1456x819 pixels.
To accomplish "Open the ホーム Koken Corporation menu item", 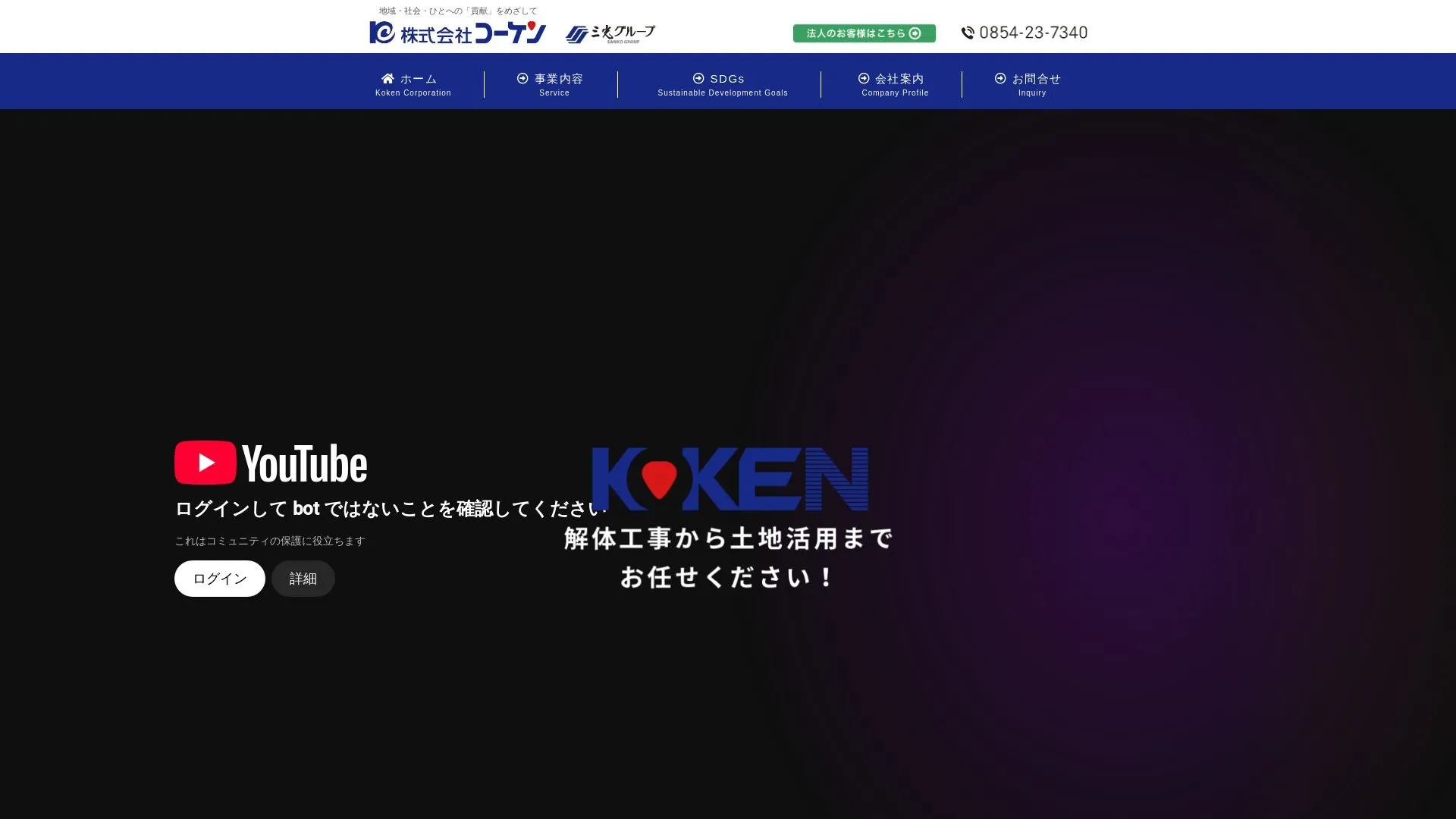I will point(413,84).
